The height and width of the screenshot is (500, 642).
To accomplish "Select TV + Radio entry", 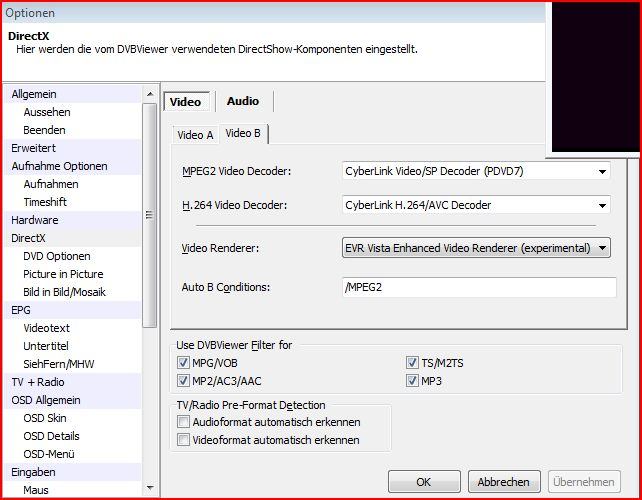I will click(x=73, y=382).
